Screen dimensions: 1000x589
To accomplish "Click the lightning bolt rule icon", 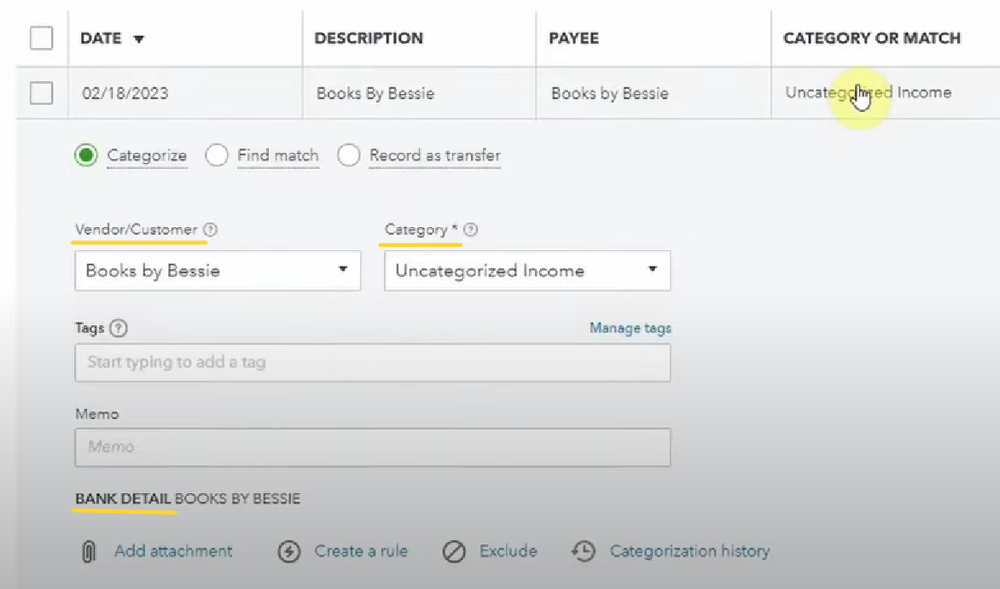I will (x=289, y=551).
